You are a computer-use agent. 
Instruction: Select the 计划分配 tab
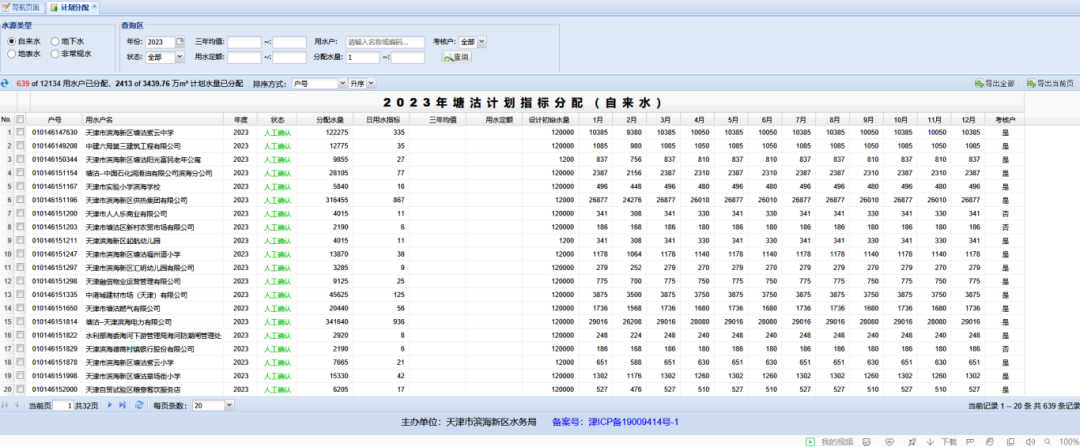72,7
